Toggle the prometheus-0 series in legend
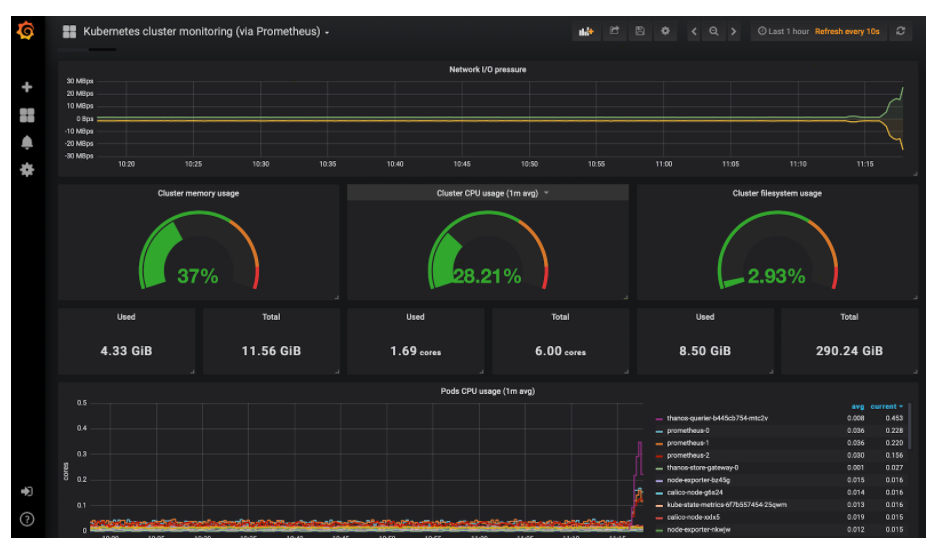This screenshot has width=938, height=553. tap(687, 431)
